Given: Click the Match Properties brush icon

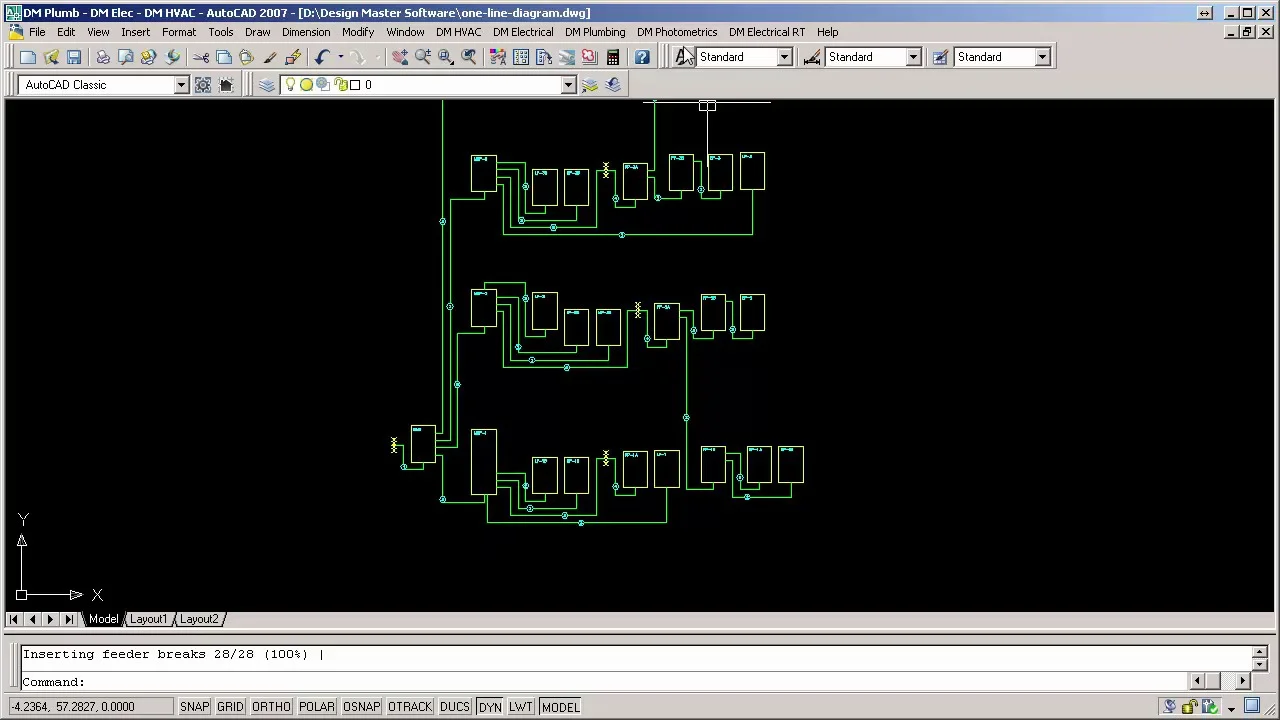Looking at the screenshot, I should (x=270, y=57).
